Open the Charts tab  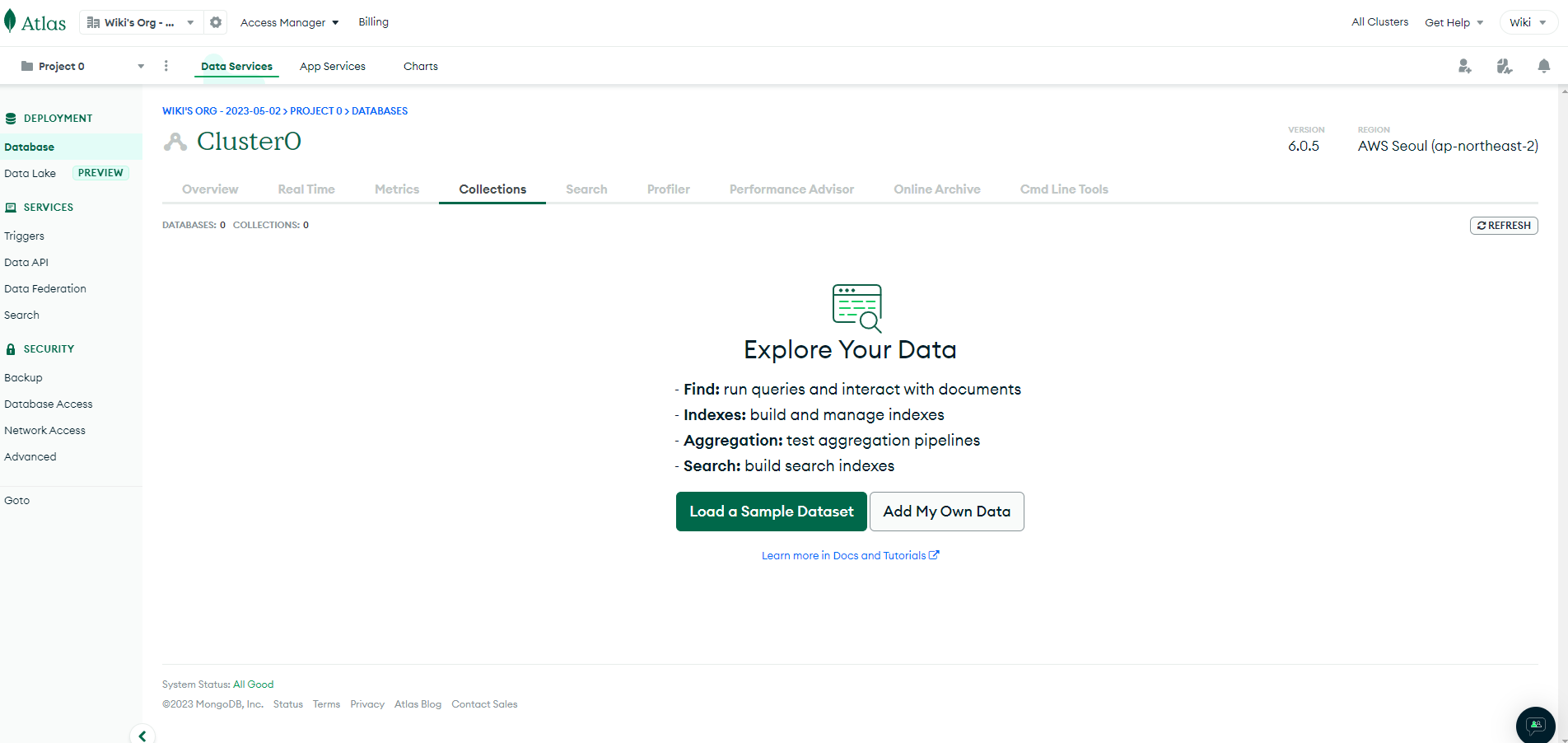tap(421, 67)
